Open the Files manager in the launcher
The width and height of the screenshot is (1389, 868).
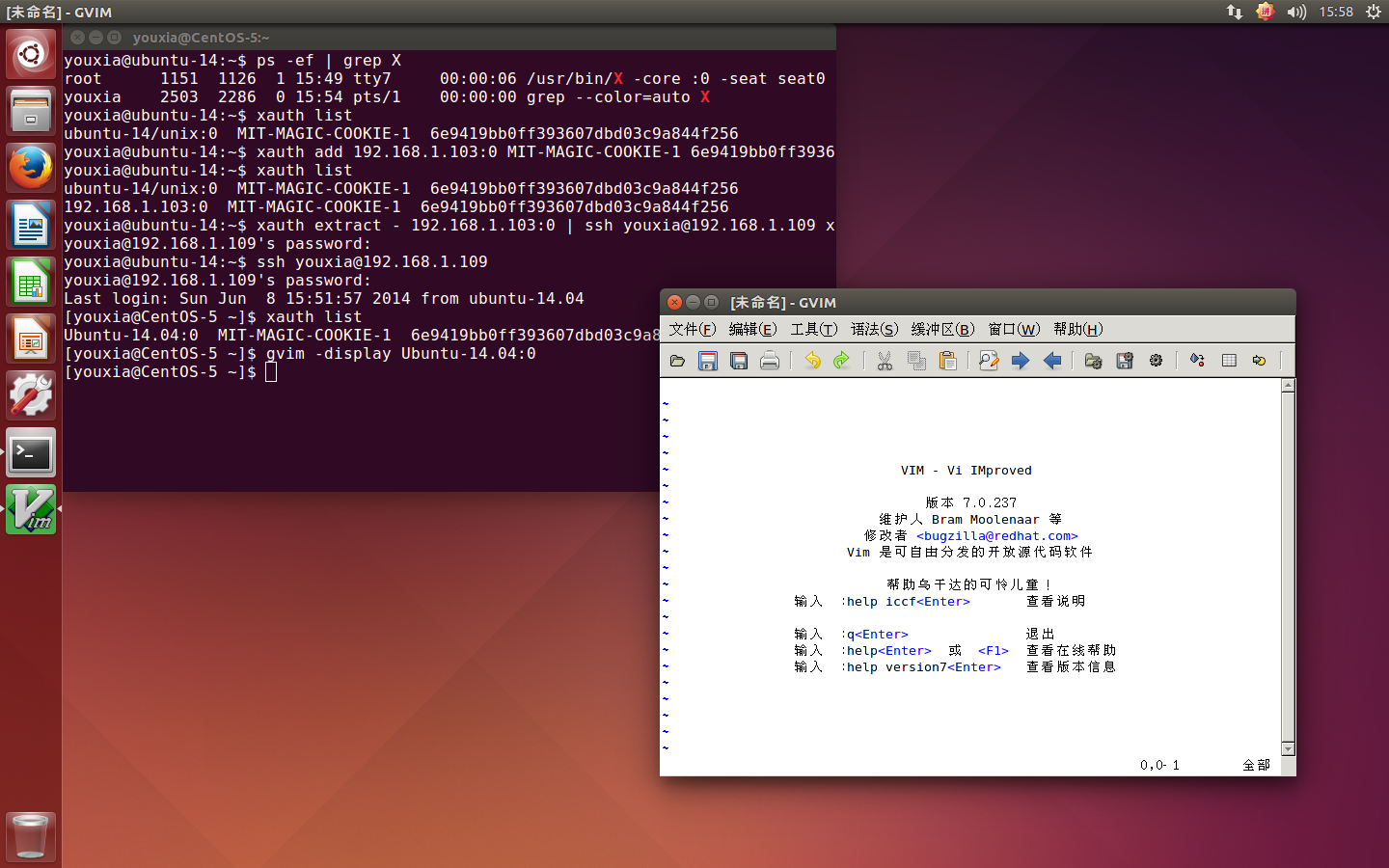point(31,110)
